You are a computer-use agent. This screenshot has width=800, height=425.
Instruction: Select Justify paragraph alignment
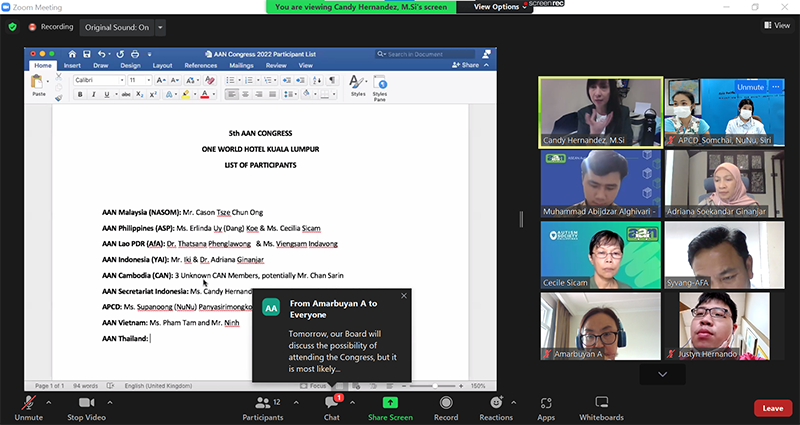(272, 94)
